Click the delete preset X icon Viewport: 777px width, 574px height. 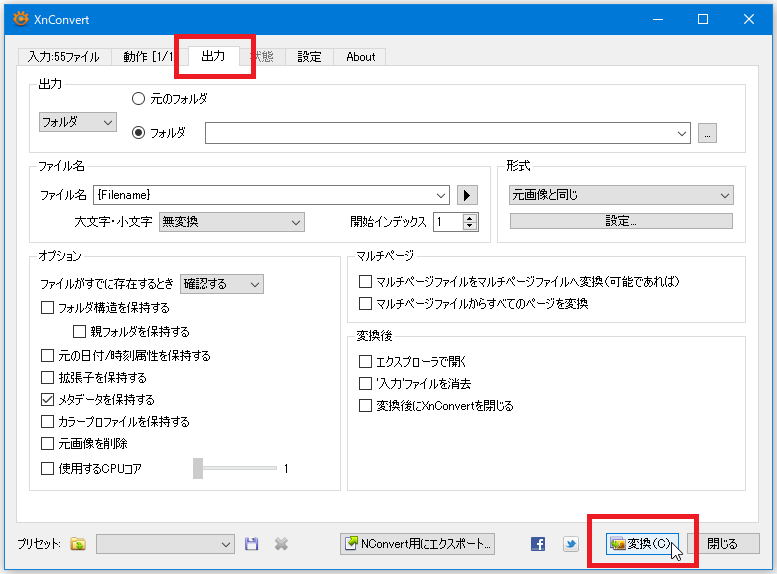[281, 544]
